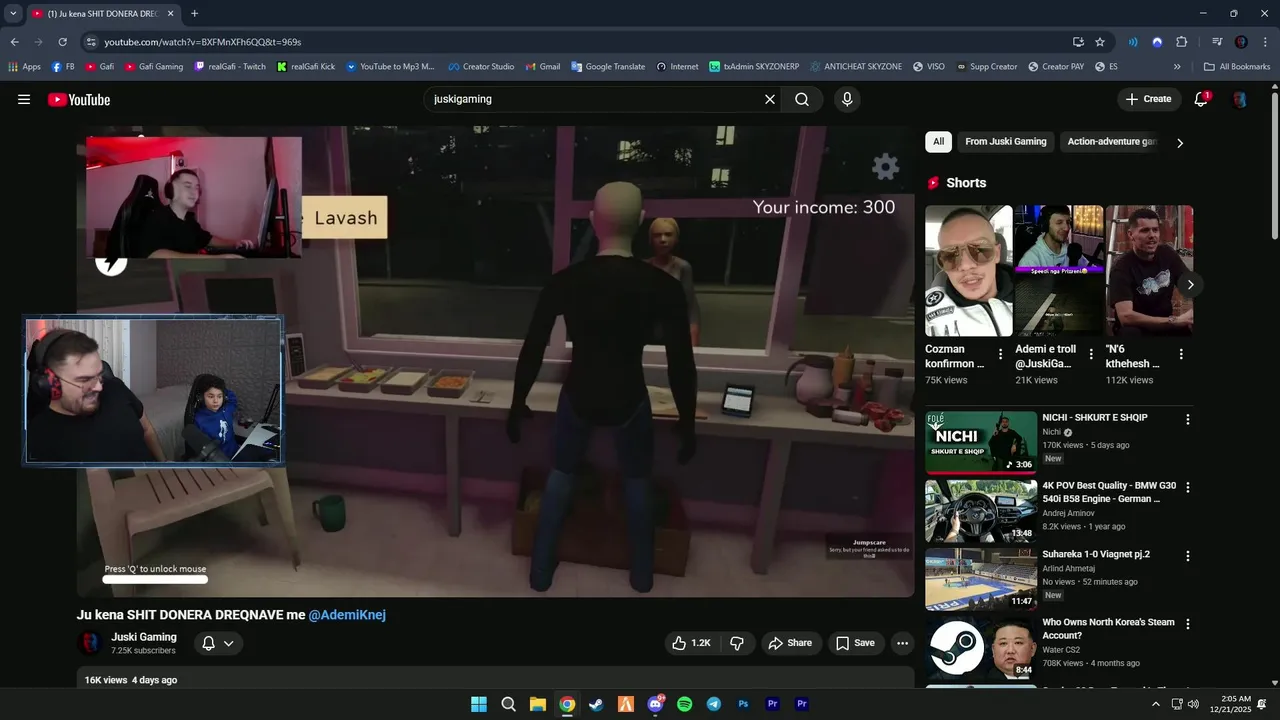
Task: Open more actions beside Save
Action: 902,643
